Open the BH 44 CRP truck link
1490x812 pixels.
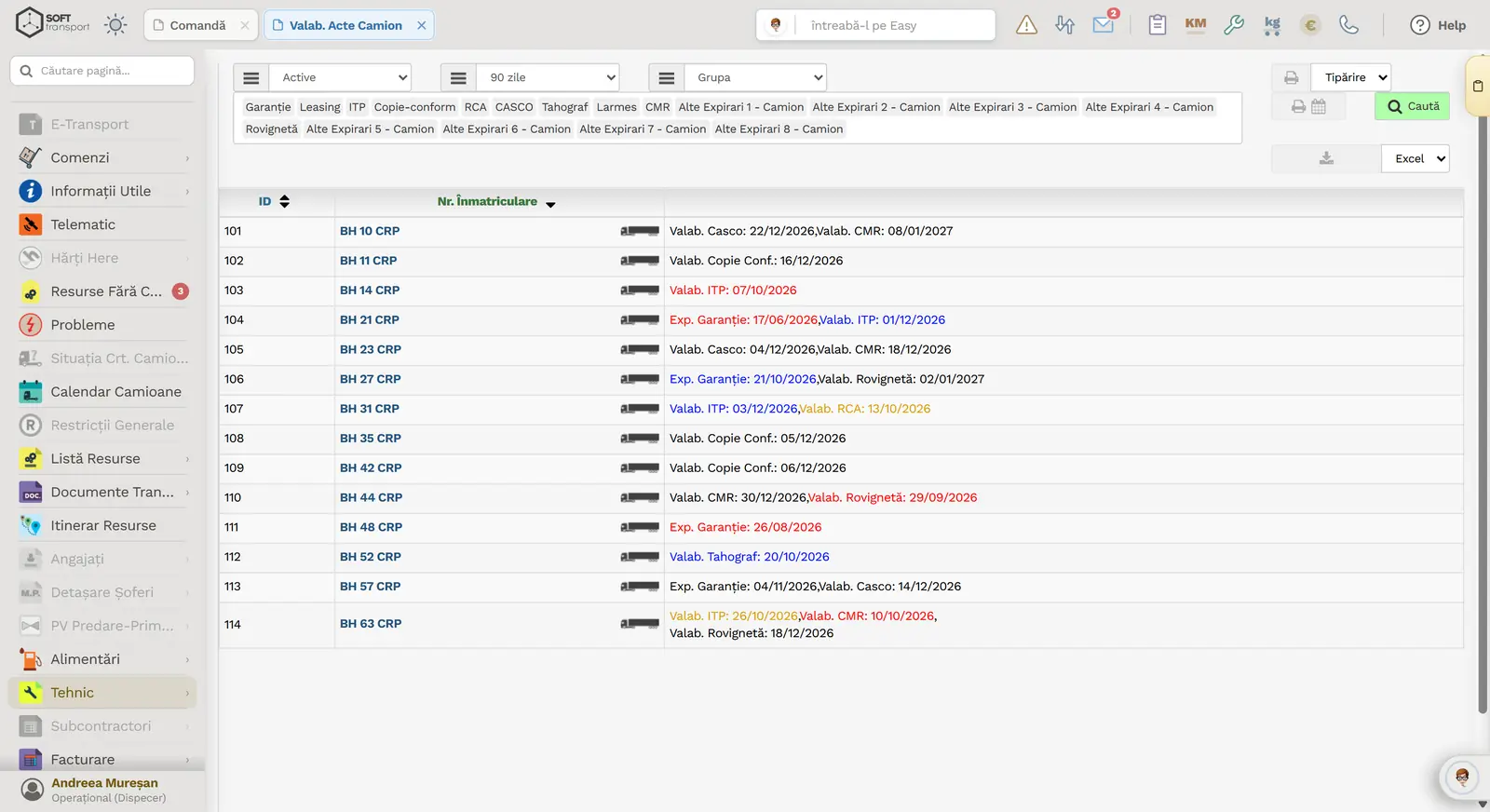371,498
